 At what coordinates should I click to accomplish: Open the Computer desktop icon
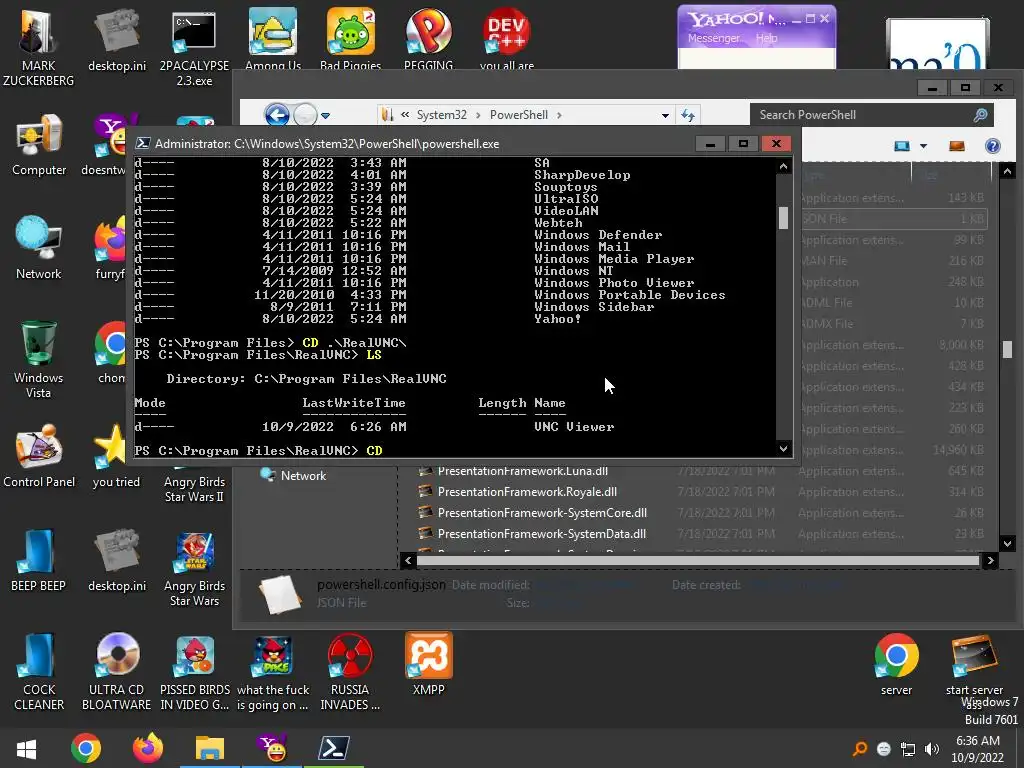39,145
